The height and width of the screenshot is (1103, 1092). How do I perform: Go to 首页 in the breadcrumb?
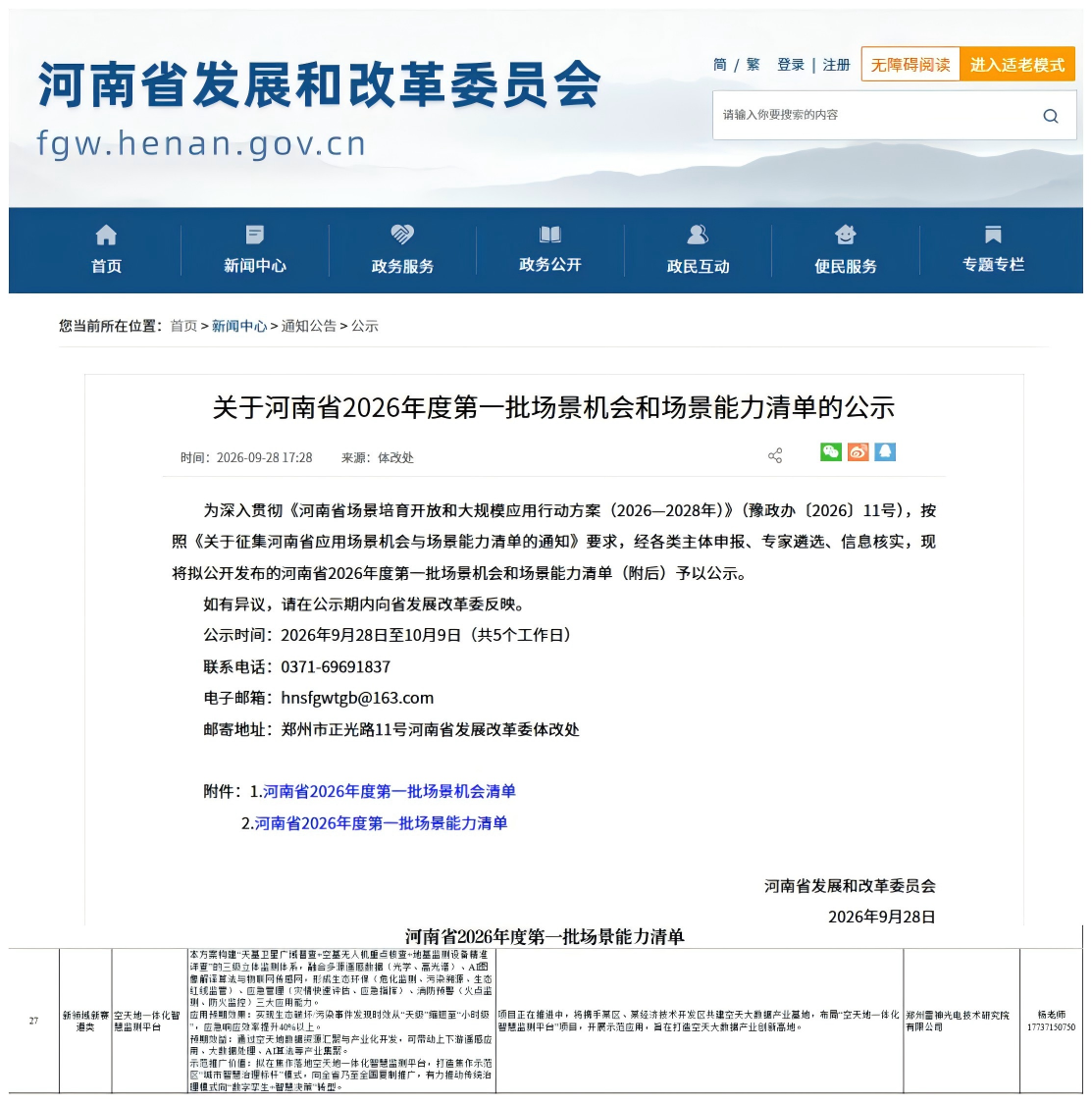(183, 326)
